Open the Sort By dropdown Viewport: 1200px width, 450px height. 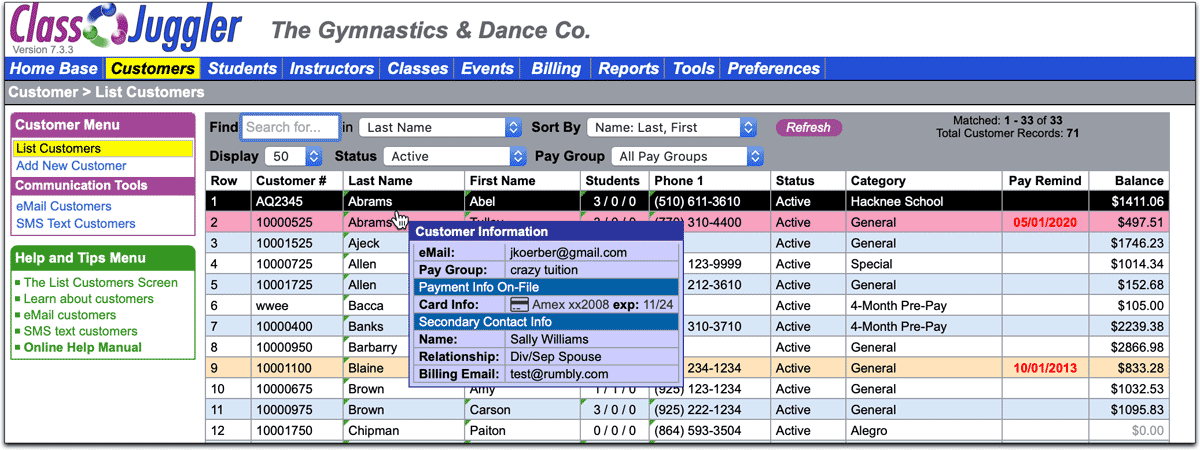coord(672,128)
